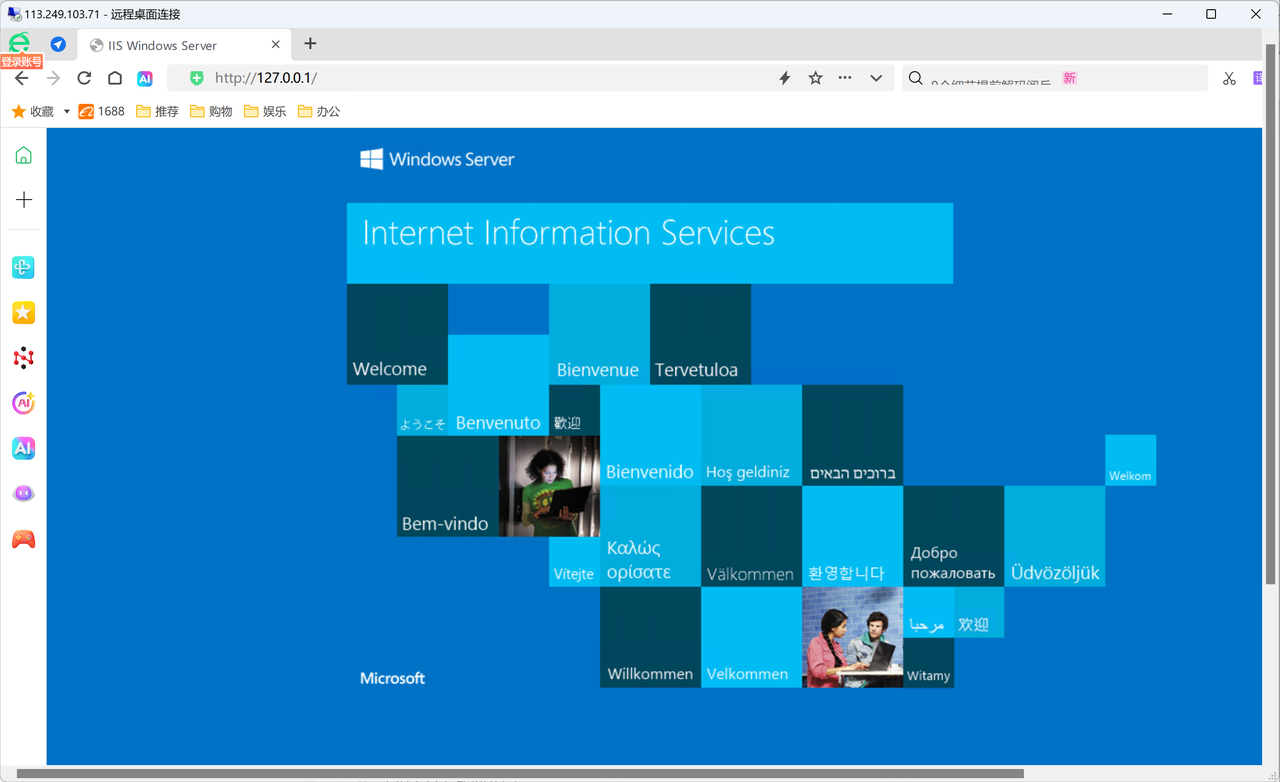Click the AI icon beside address bar
Screen dimensions: 1280x782
[145, 78]
